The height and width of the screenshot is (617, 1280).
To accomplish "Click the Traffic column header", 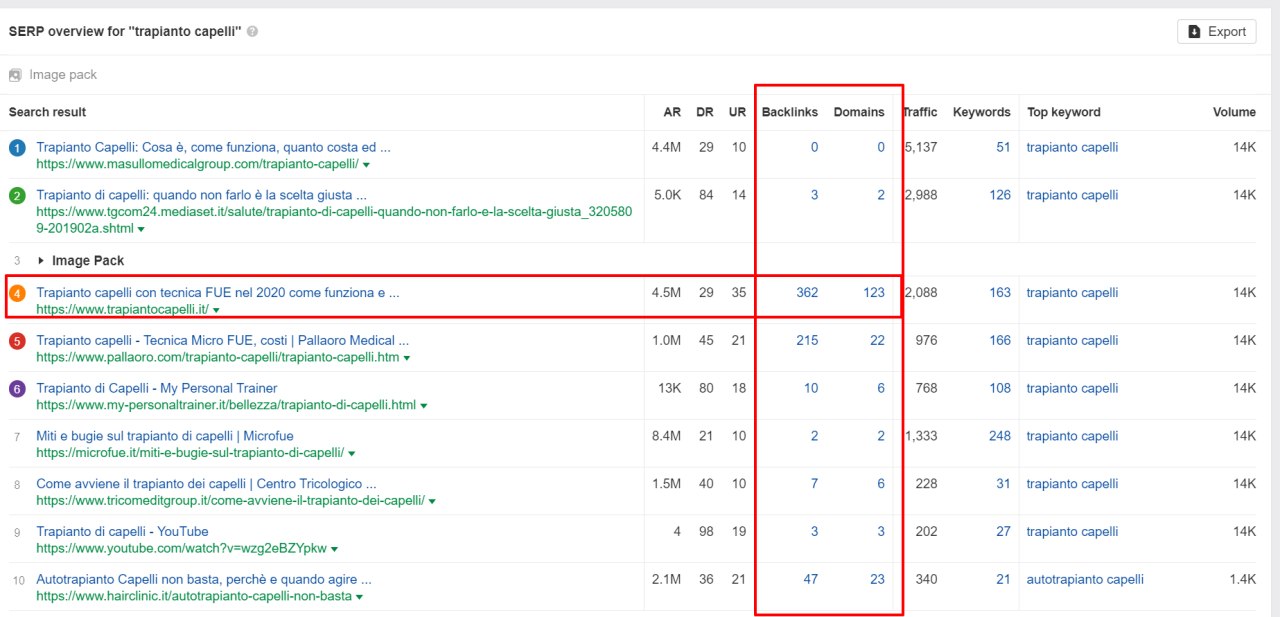I will point(920,112).
